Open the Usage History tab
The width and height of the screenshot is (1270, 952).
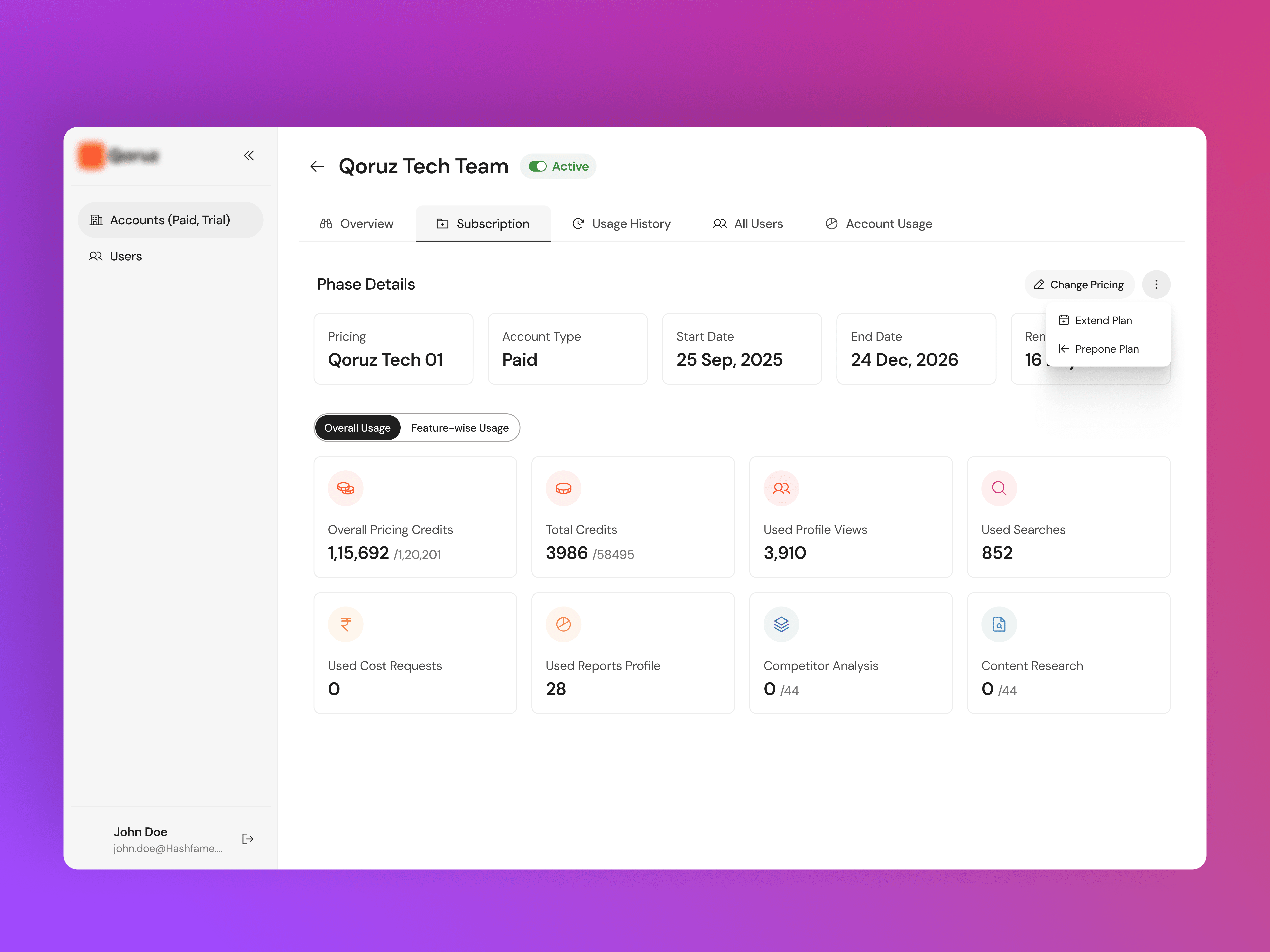(622, 224)
